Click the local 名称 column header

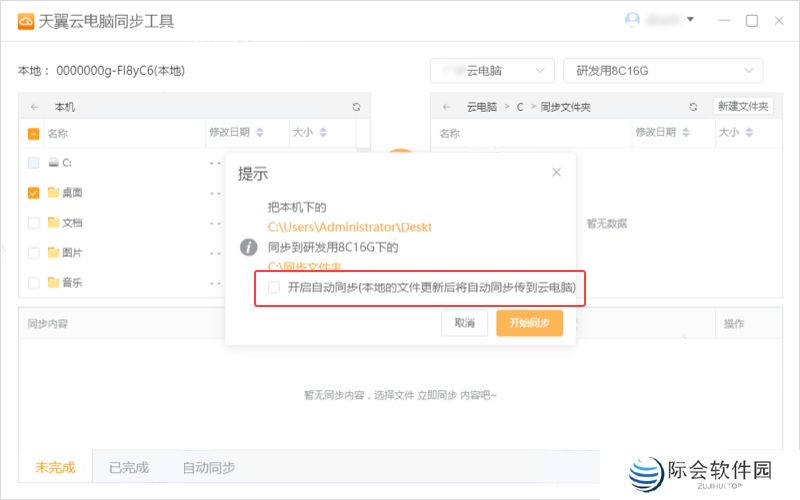click(58, 134)
